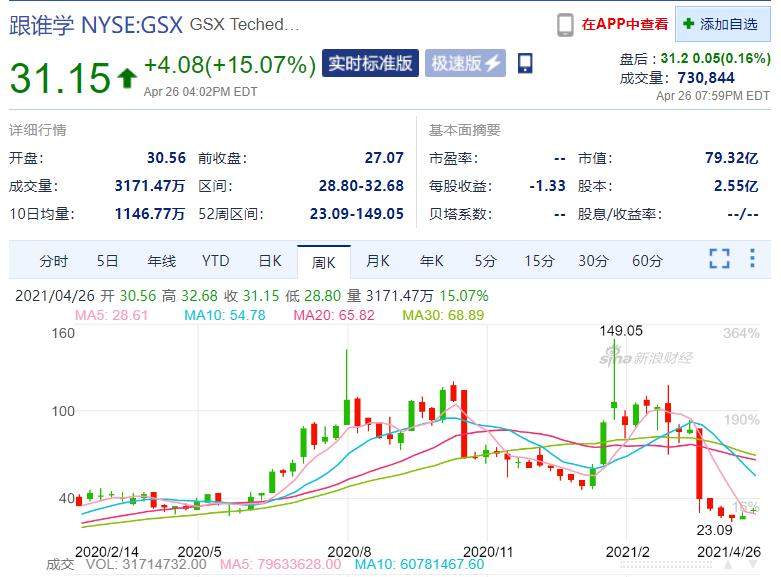Select the 分时 chart tab
Viewport: 781px width, 577px height.
[54, 261]
